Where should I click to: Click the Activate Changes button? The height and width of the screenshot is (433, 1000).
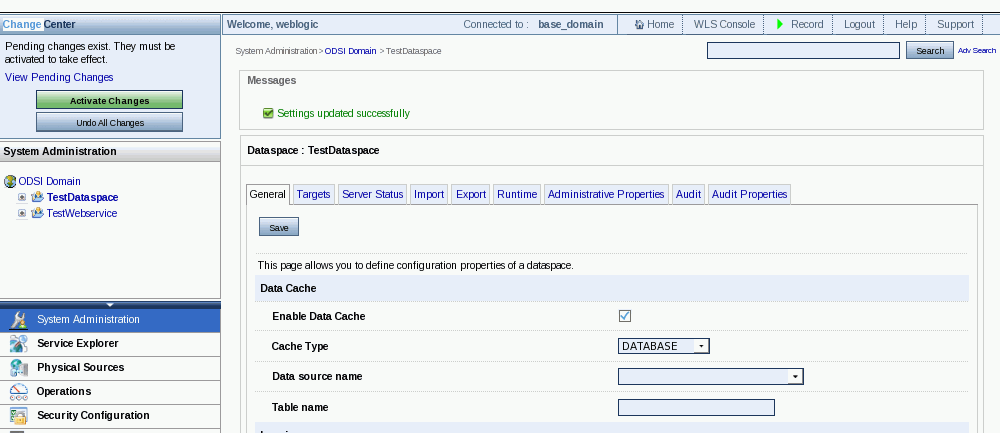pos(110,101)
